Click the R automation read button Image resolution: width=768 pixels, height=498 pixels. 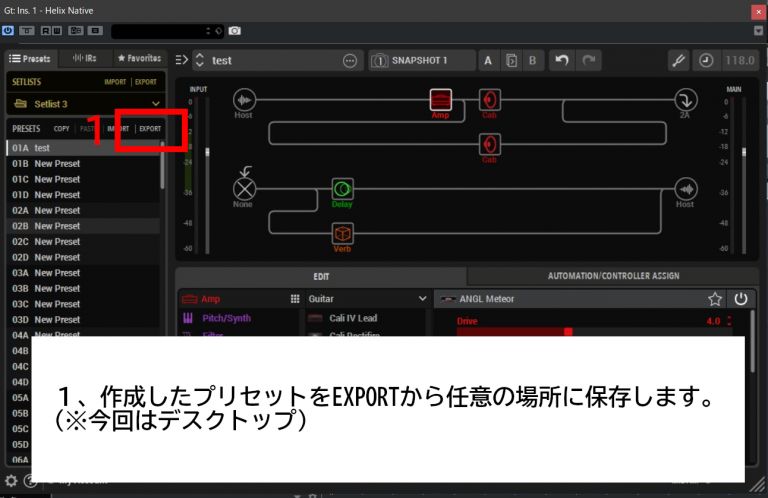(x=46, y=30)
